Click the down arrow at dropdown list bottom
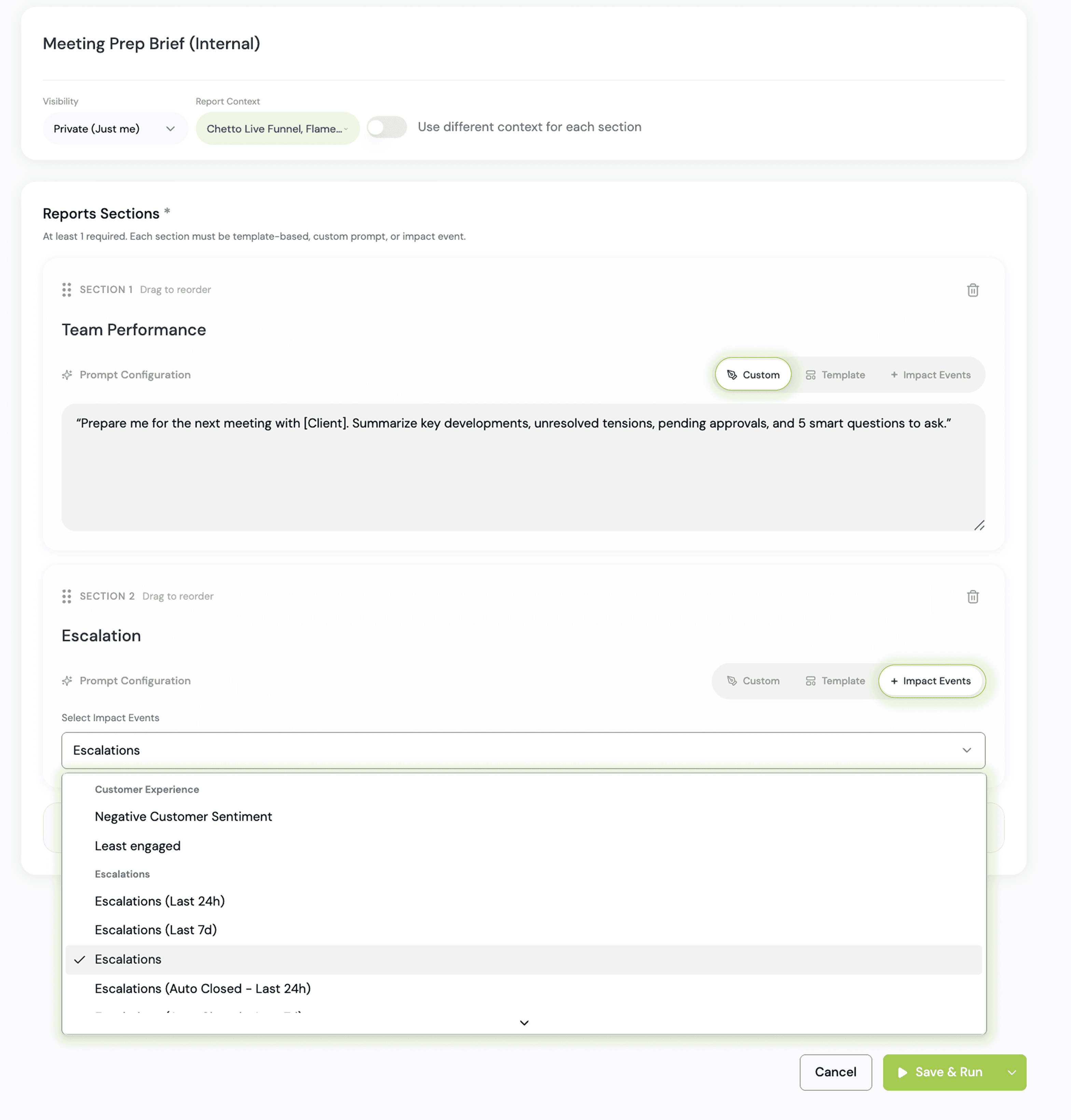 (524, 1022)
